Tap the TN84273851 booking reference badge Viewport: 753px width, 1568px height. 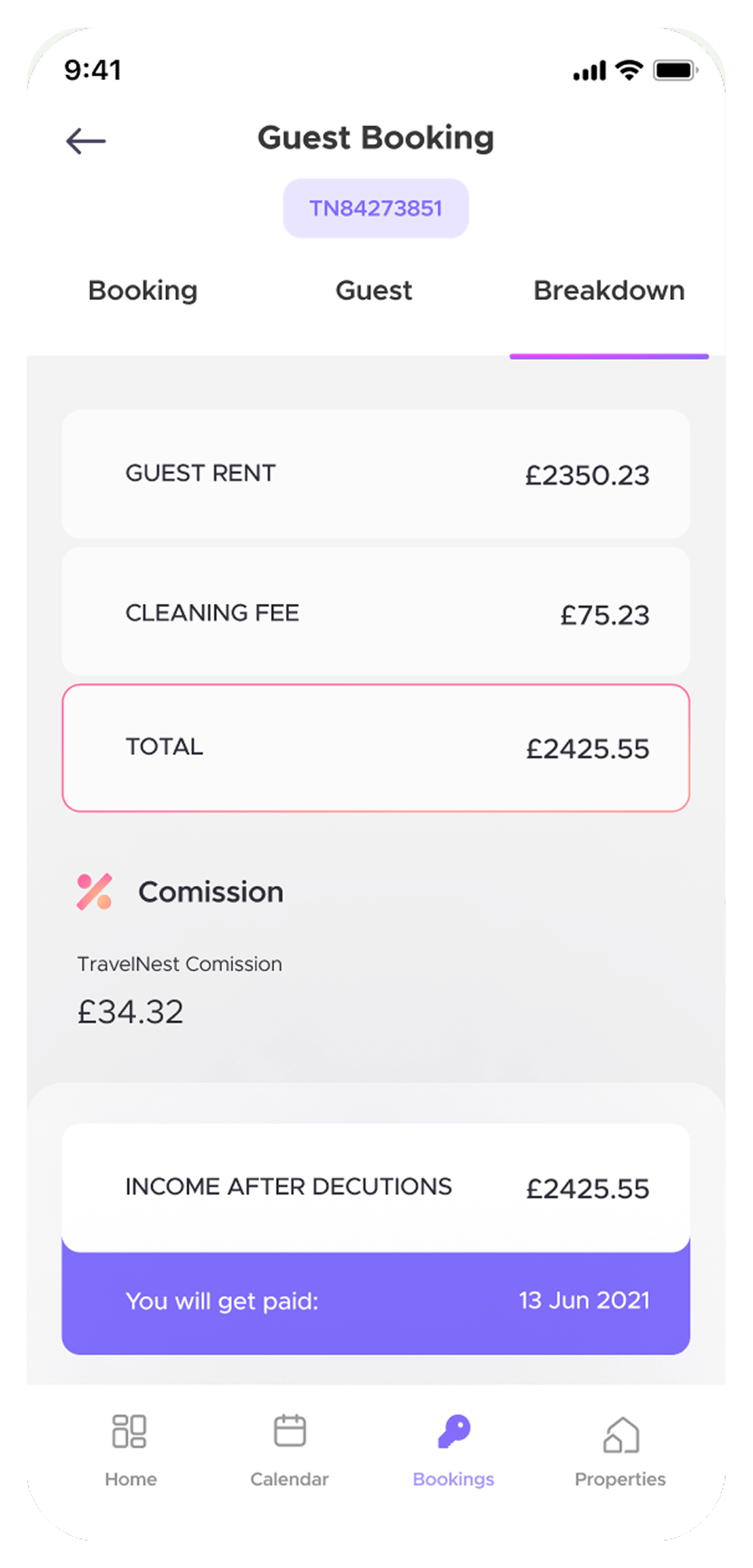pyautogui.click(x=376, y=208)
